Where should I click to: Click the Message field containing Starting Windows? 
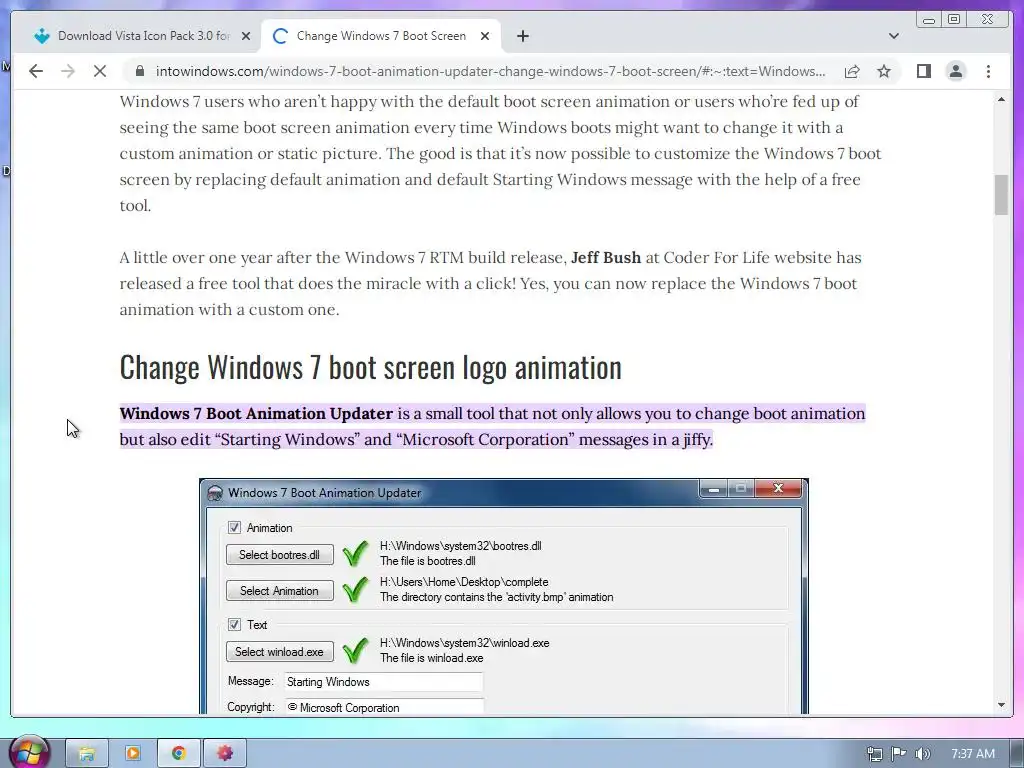coord(384,681)
